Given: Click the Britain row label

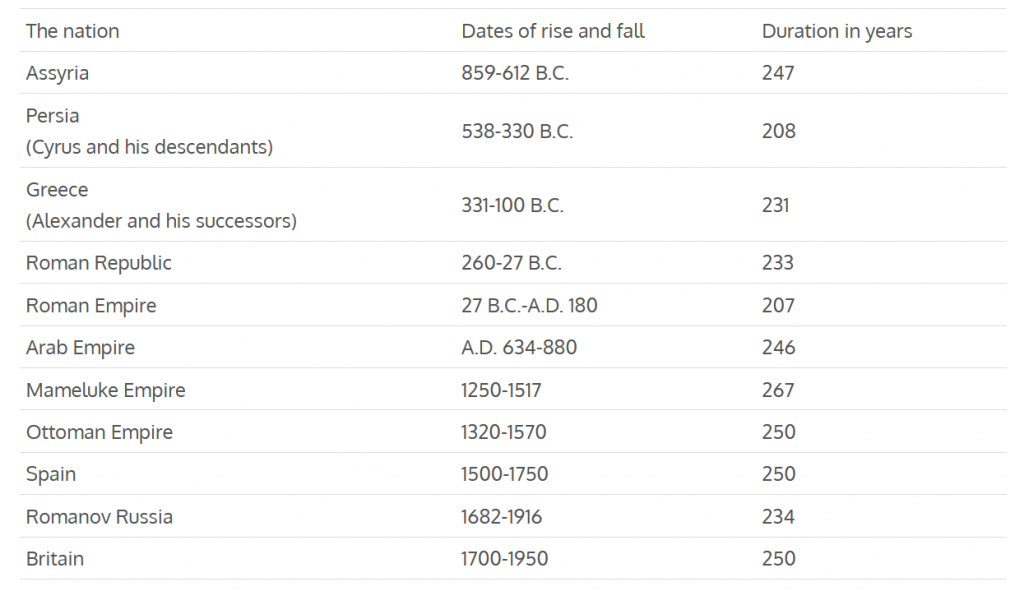Looking at the screenshot, I should point(55,559).
